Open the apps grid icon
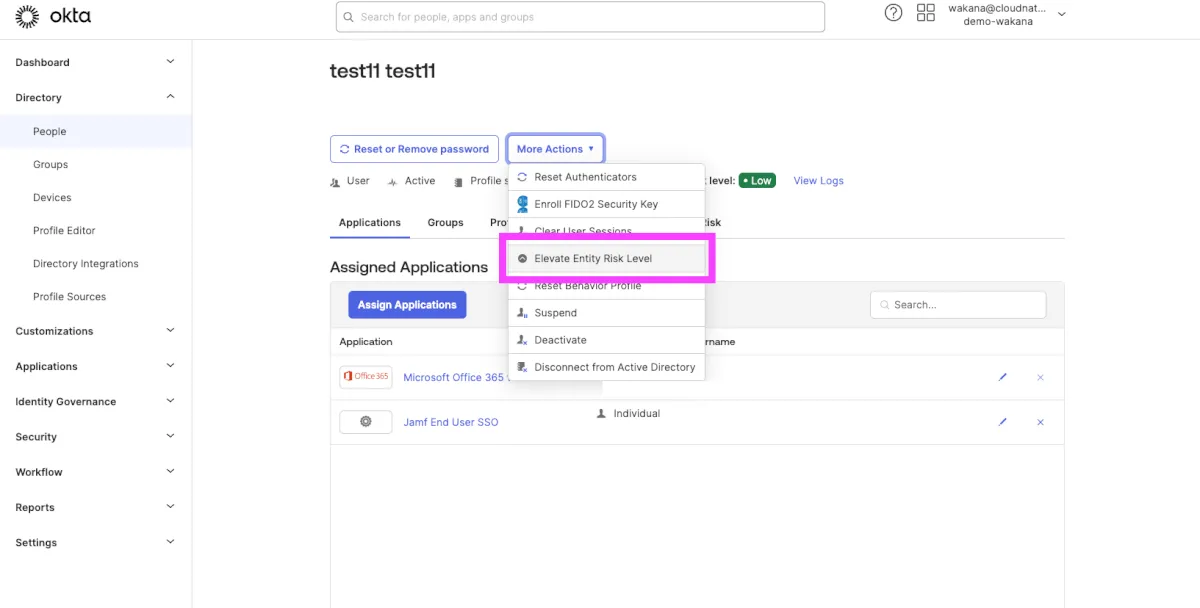1200x608 pixels. (x=925, y=14)
